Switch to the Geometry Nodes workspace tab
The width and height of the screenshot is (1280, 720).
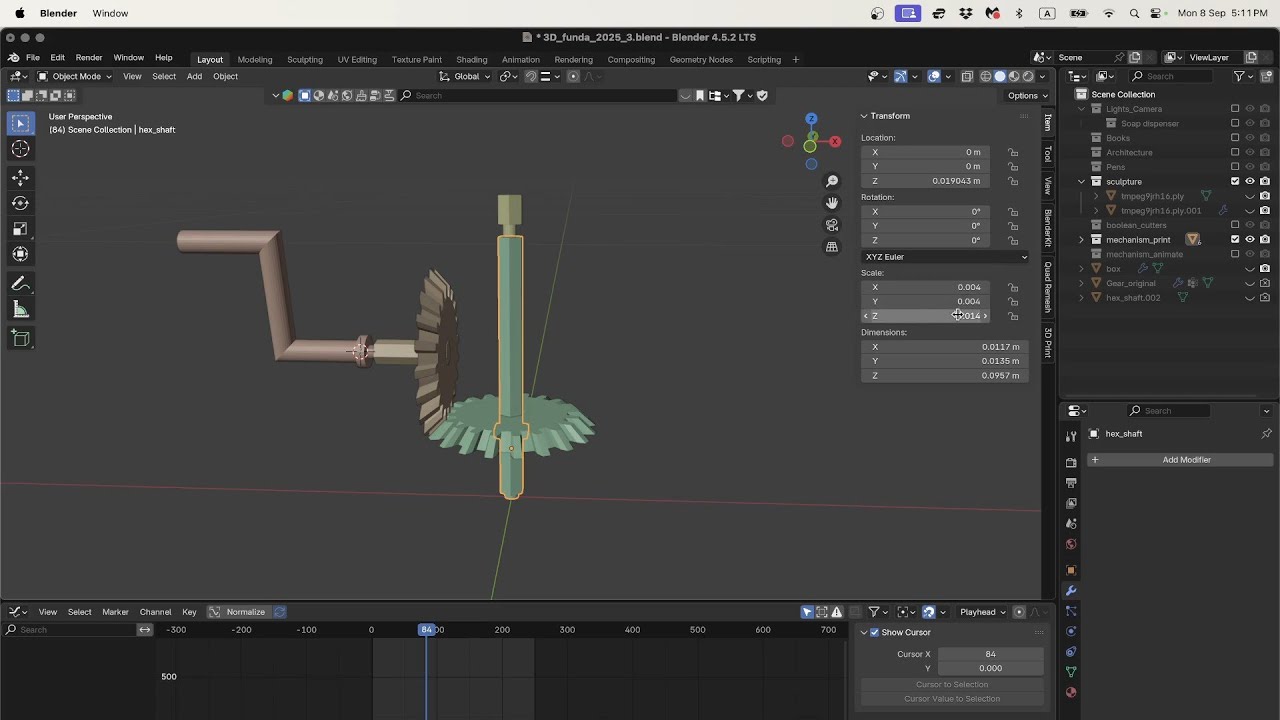701,59
